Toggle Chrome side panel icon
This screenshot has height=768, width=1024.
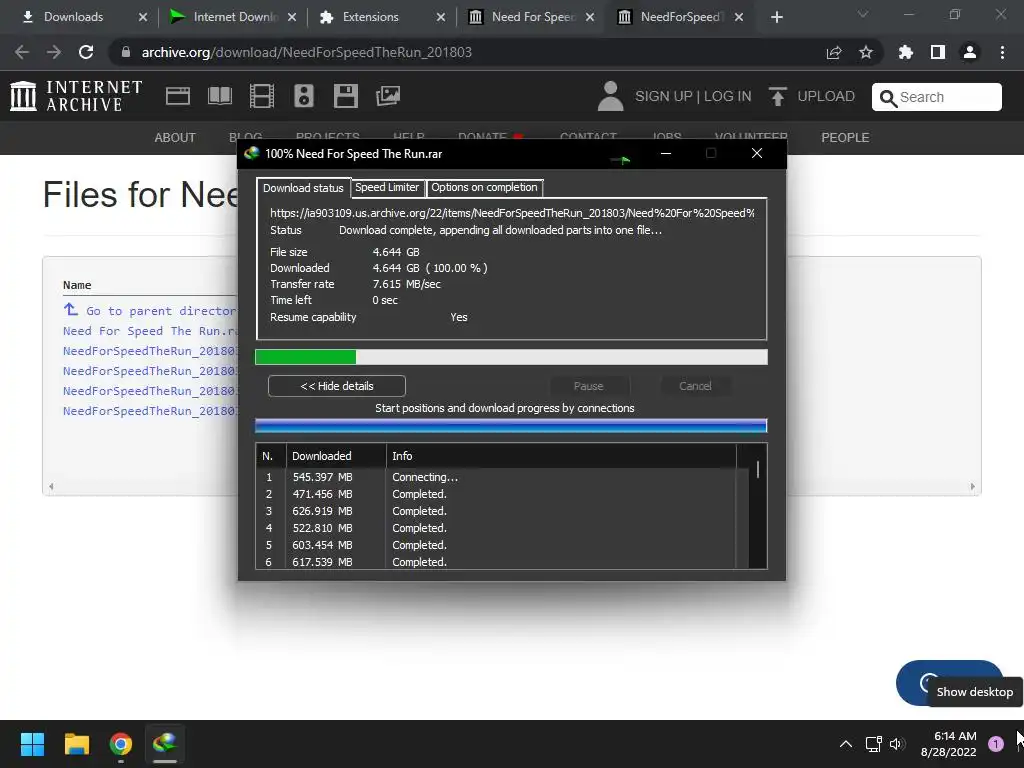(x=938, y=52)
